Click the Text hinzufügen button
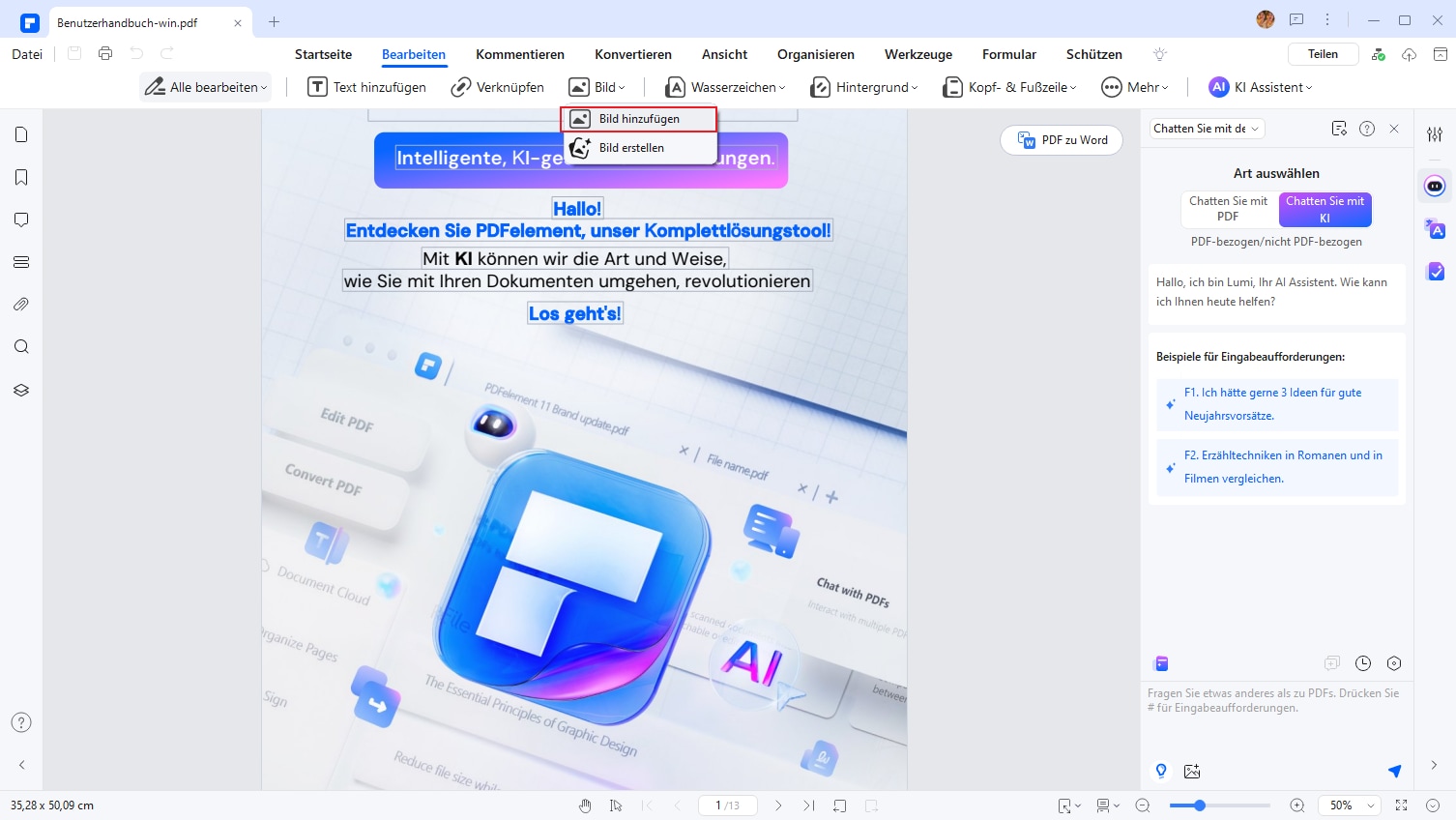Image resolution: width=1456 pixels, height=820 pixels. click(x=366, y=87)
